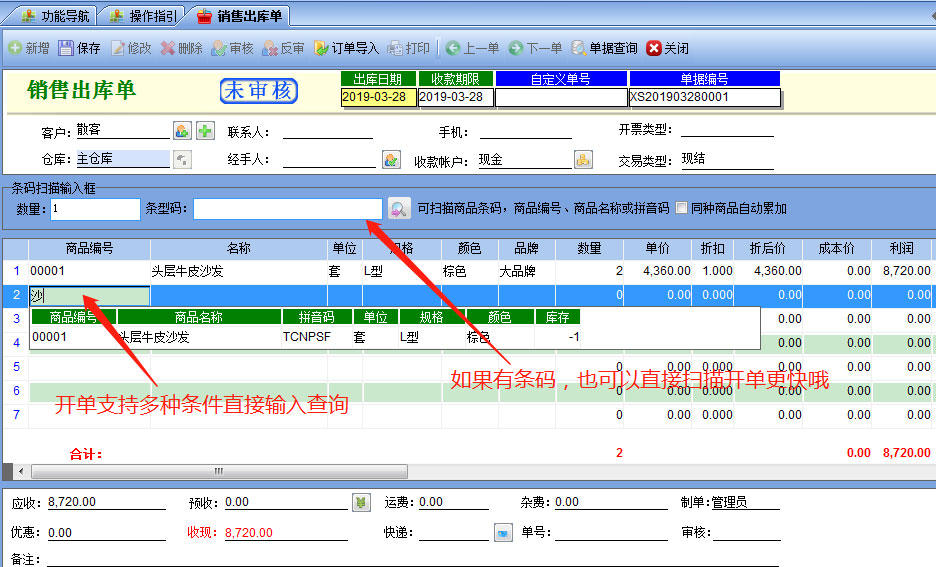Click into the 条型码 barcode input field
Image resolution: width=936 pixels, height=567 pixels.
(x=288, y=208)
